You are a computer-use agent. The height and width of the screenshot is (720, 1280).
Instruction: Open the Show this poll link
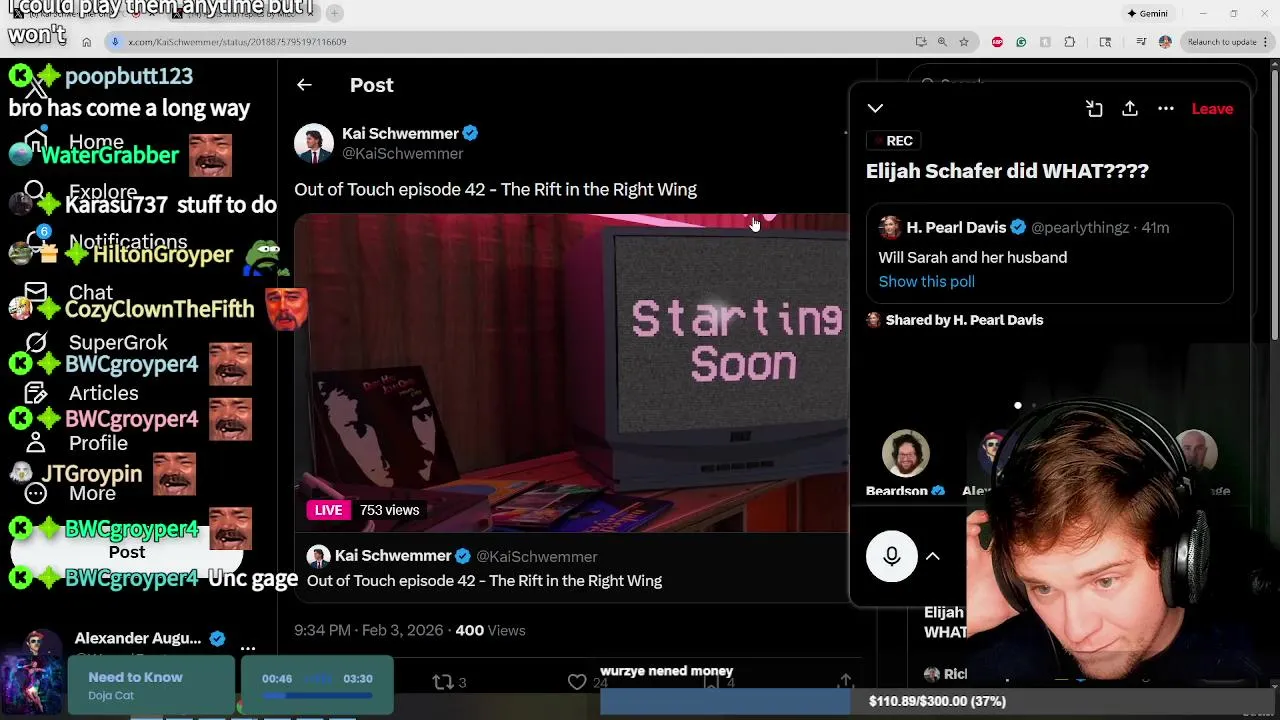pyautogui.click(x=926, y=282)
